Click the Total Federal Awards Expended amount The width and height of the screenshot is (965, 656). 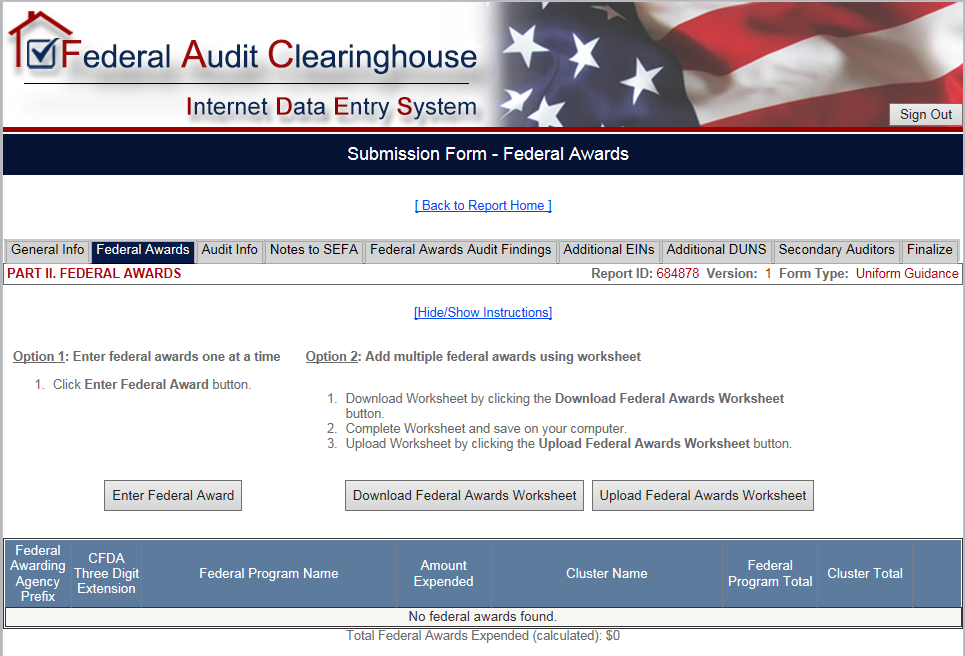click(612, 636)
